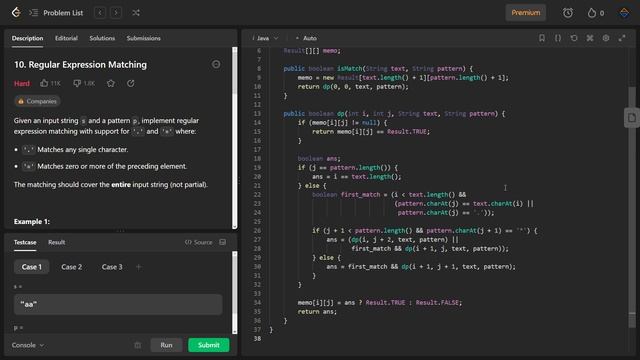The height and width of the screenshot is (360, 640).
Task: Open the Java language dropdown
Action: (265, 38)
